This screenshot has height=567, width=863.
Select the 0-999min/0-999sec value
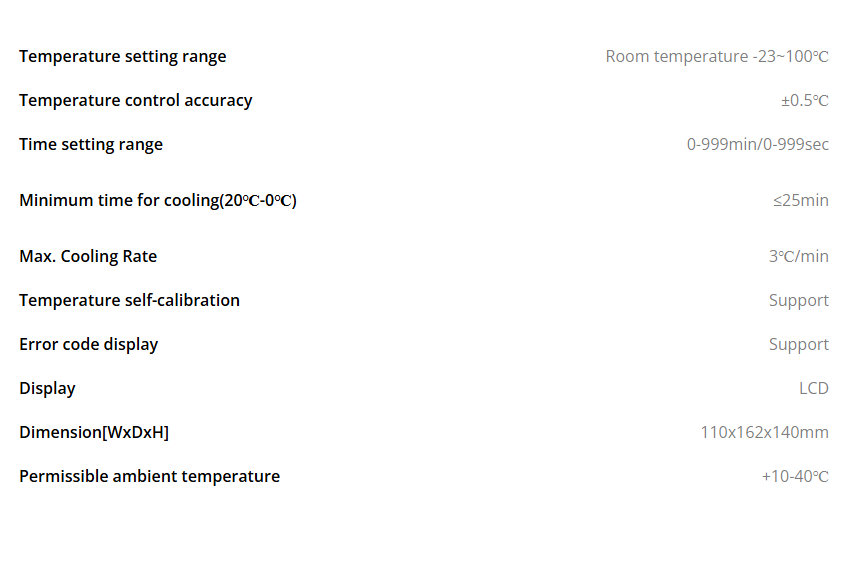point(758,145)
